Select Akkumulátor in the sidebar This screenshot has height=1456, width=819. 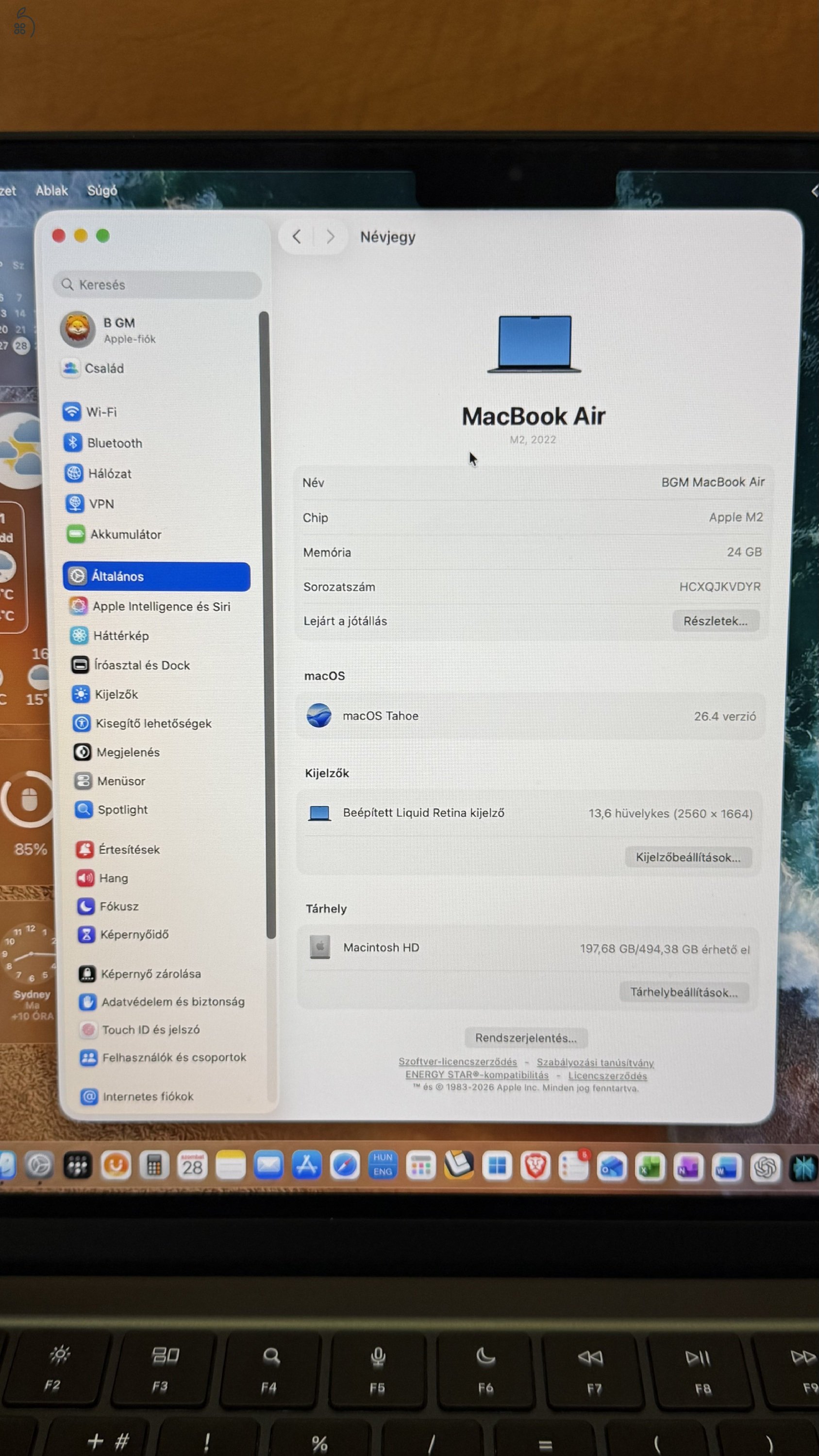point(125,535)
